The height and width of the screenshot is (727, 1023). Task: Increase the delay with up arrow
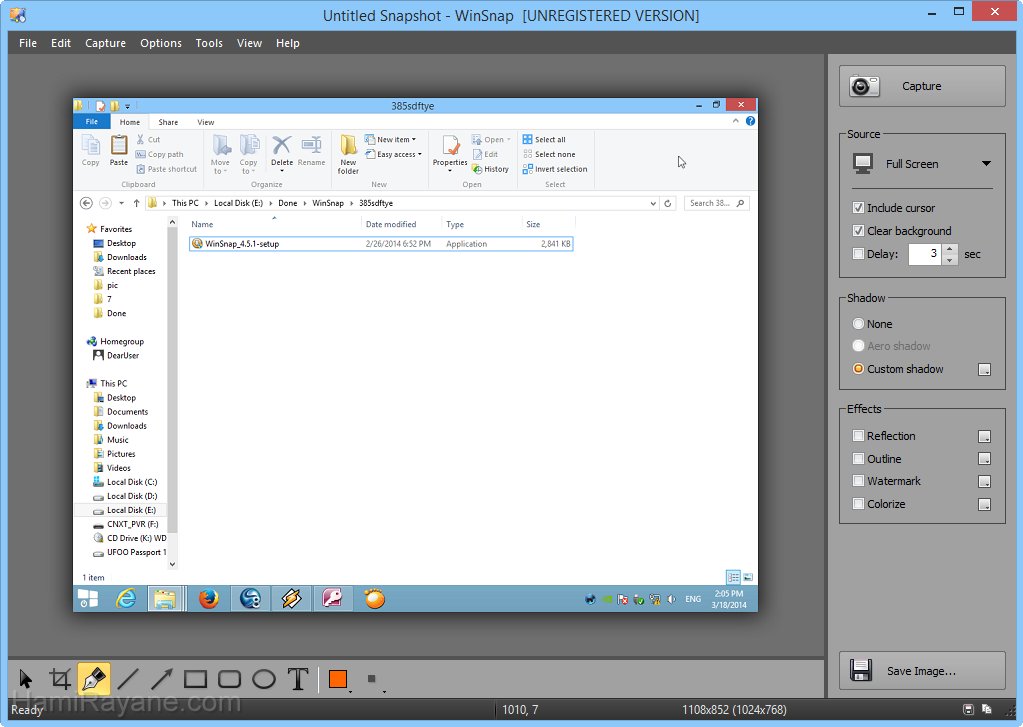pyautogui.click(x=951, y=249)
